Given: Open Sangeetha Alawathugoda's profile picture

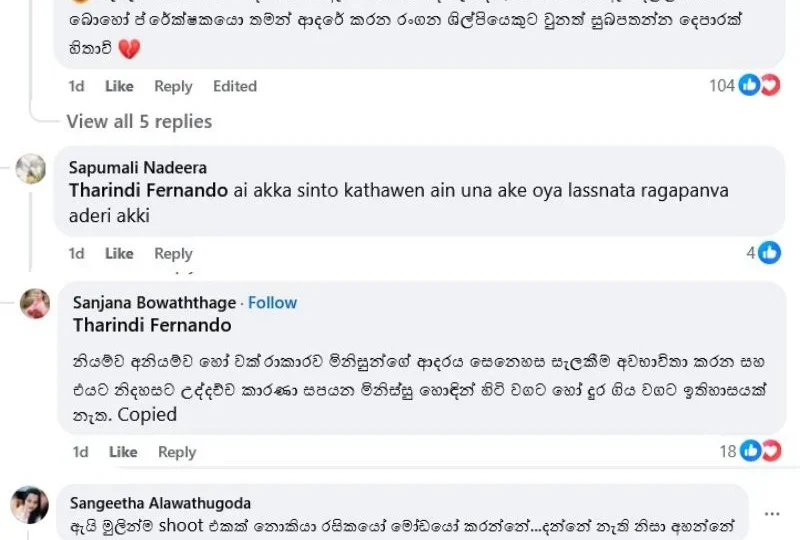Looking at the screenshot, I should click(x=29, y=504).
